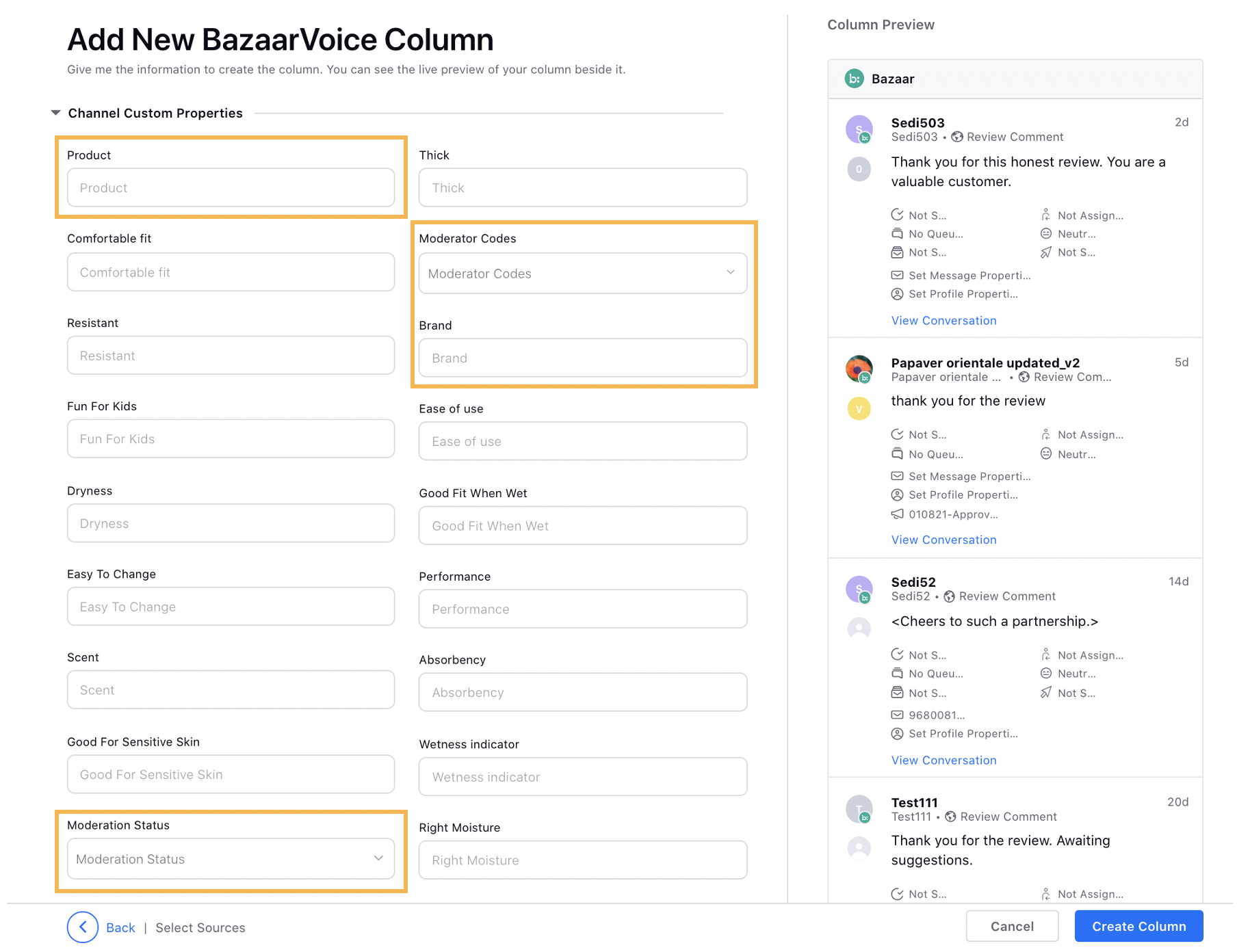Click the Bazaar channel logo icon
The image size is (1237, 952).
point(854,79)
